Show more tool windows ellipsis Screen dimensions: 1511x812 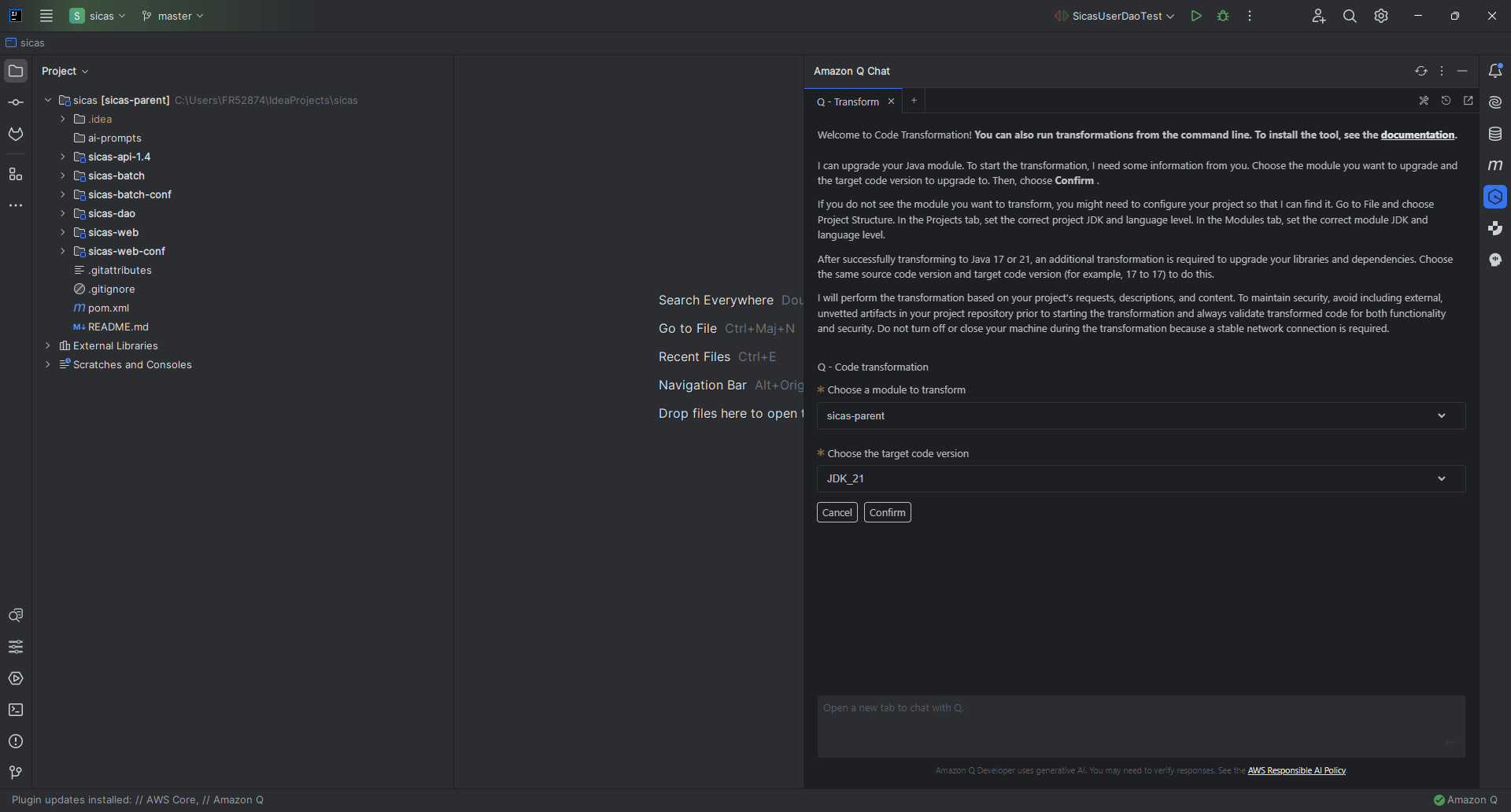click(16, 205)
